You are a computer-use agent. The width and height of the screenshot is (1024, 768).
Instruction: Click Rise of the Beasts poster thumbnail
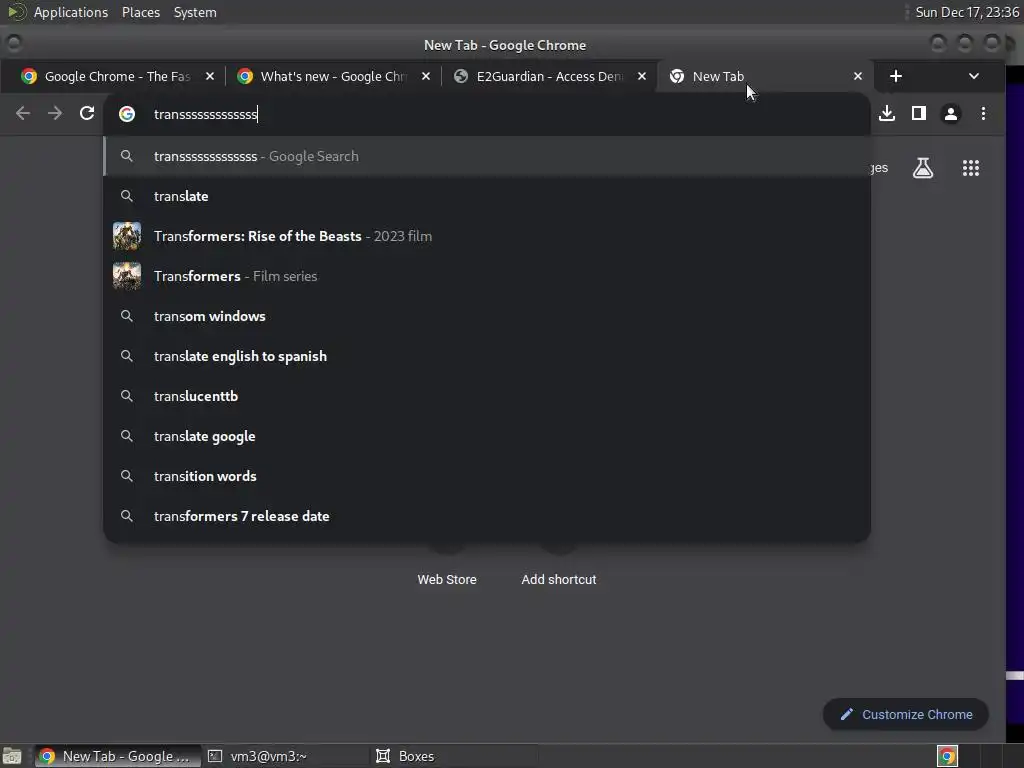(127, 236)
